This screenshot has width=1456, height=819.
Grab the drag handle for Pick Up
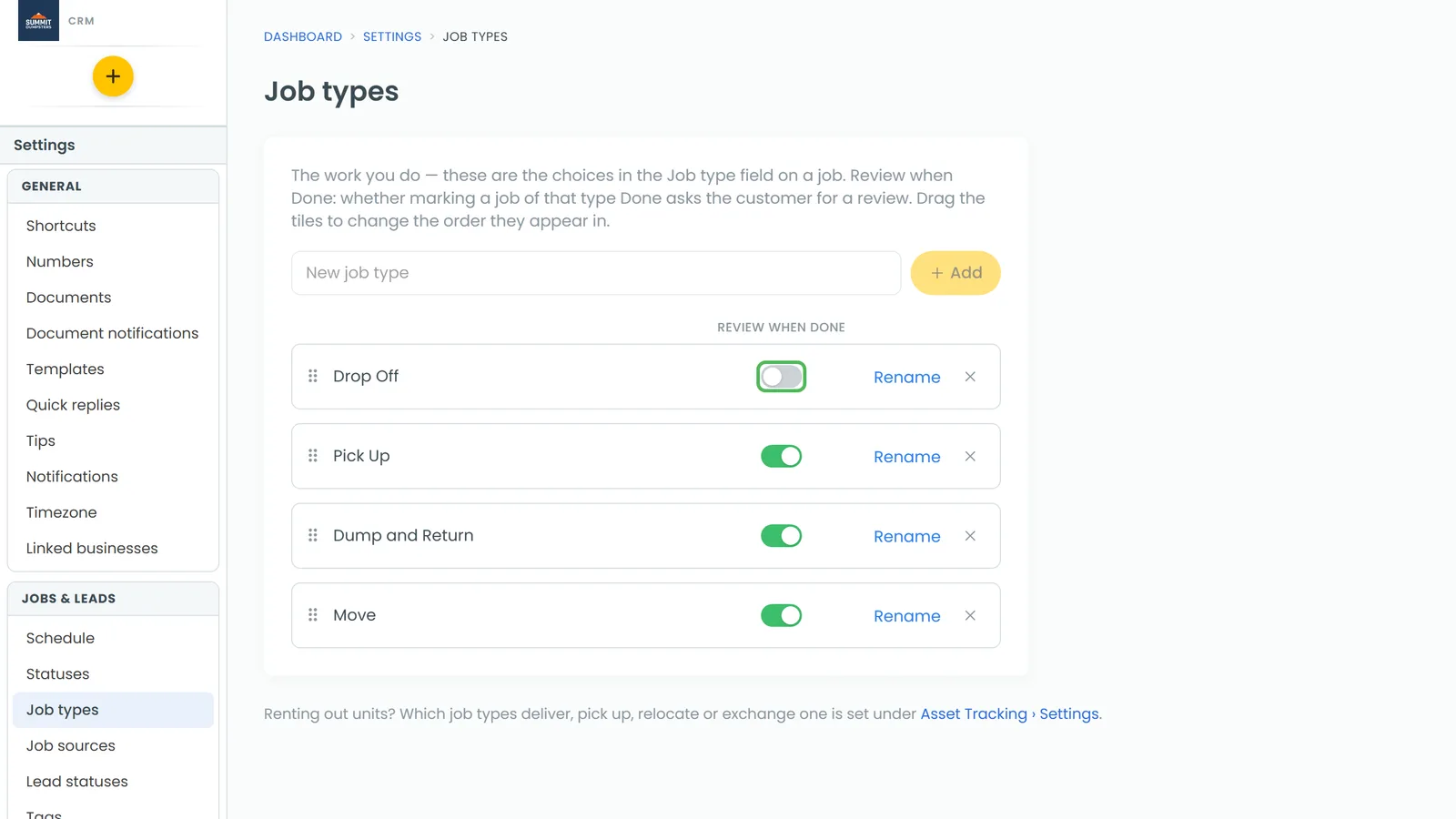(x=313, y=456)
